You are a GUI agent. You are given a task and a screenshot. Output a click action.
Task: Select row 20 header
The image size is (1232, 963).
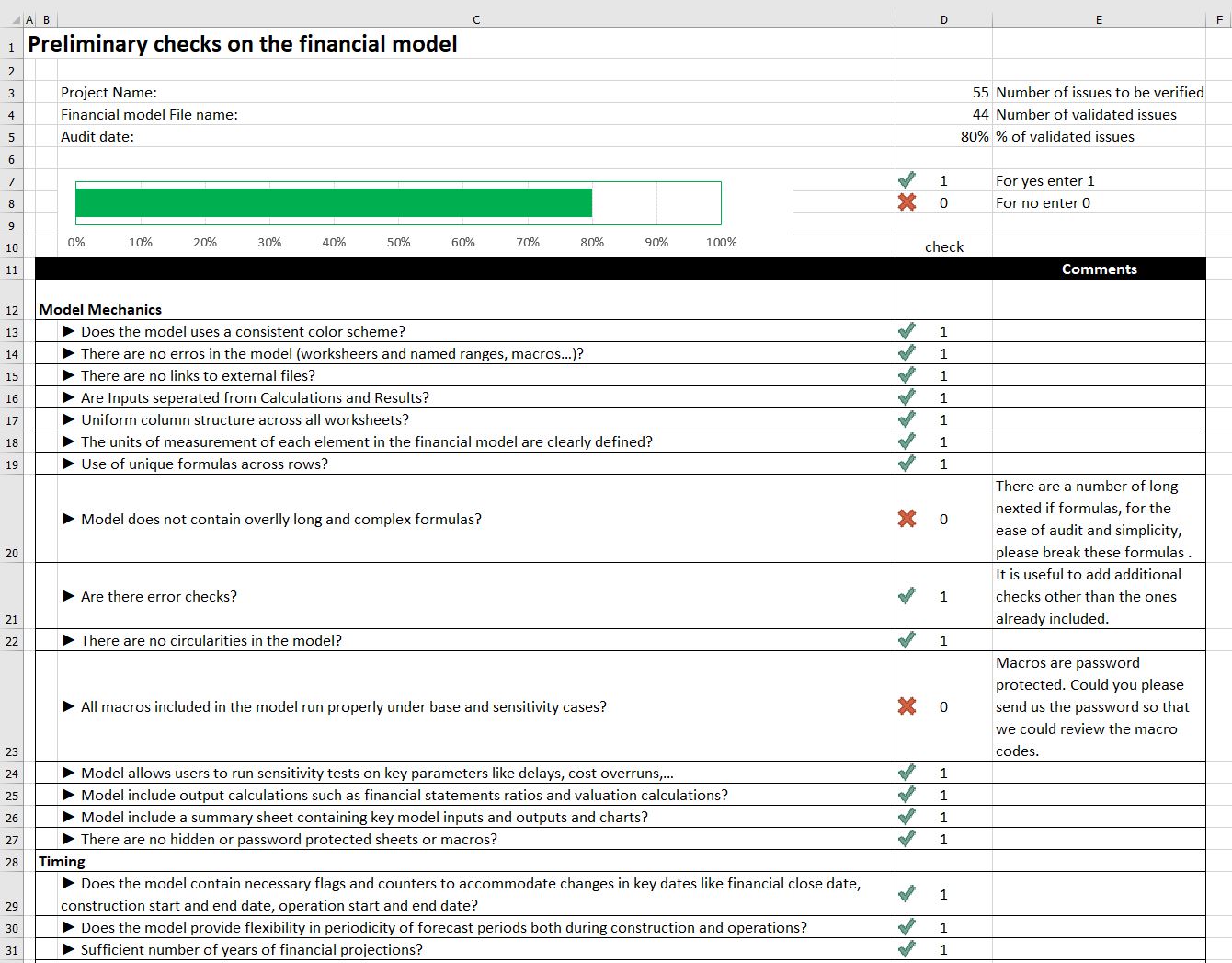pos(11,519)
